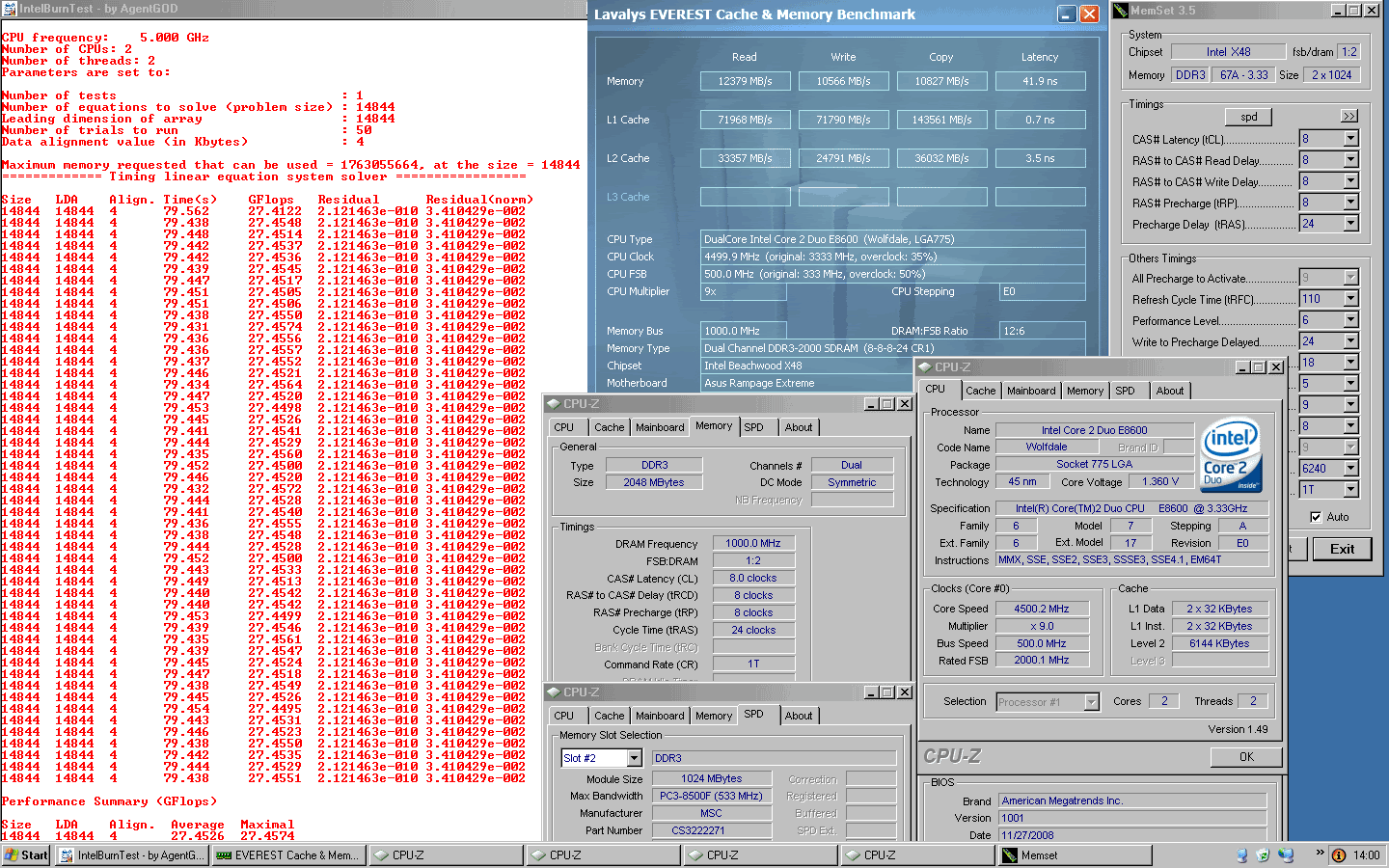Click the Intel X48 chipset field in MemSet

(x=1228, y=52)
